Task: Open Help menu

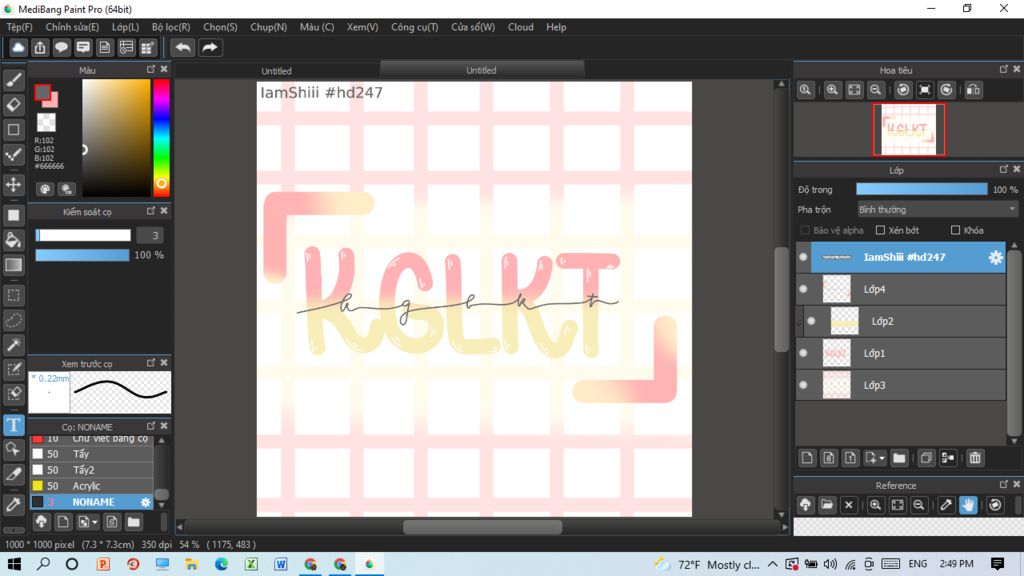Action: 556,27
